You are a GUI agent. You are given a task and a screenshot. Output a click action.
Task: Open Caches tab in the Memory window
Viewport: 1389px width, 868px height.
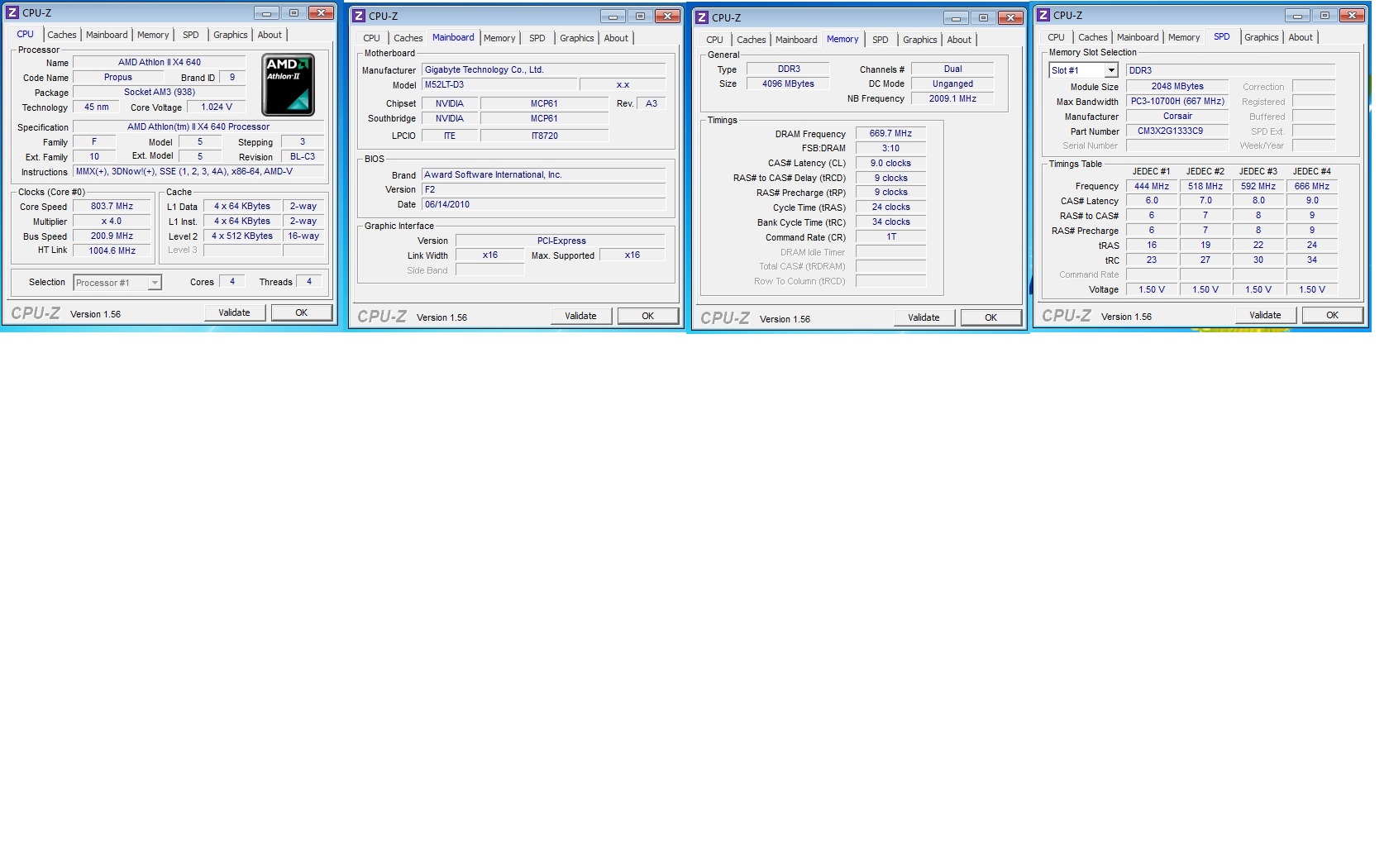[x=752, y=40]
